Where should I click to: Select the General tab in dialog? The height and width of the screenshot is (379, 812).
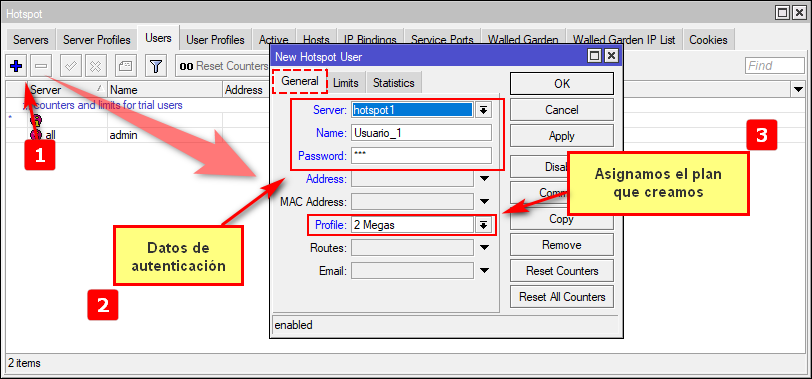click(300, 81)
